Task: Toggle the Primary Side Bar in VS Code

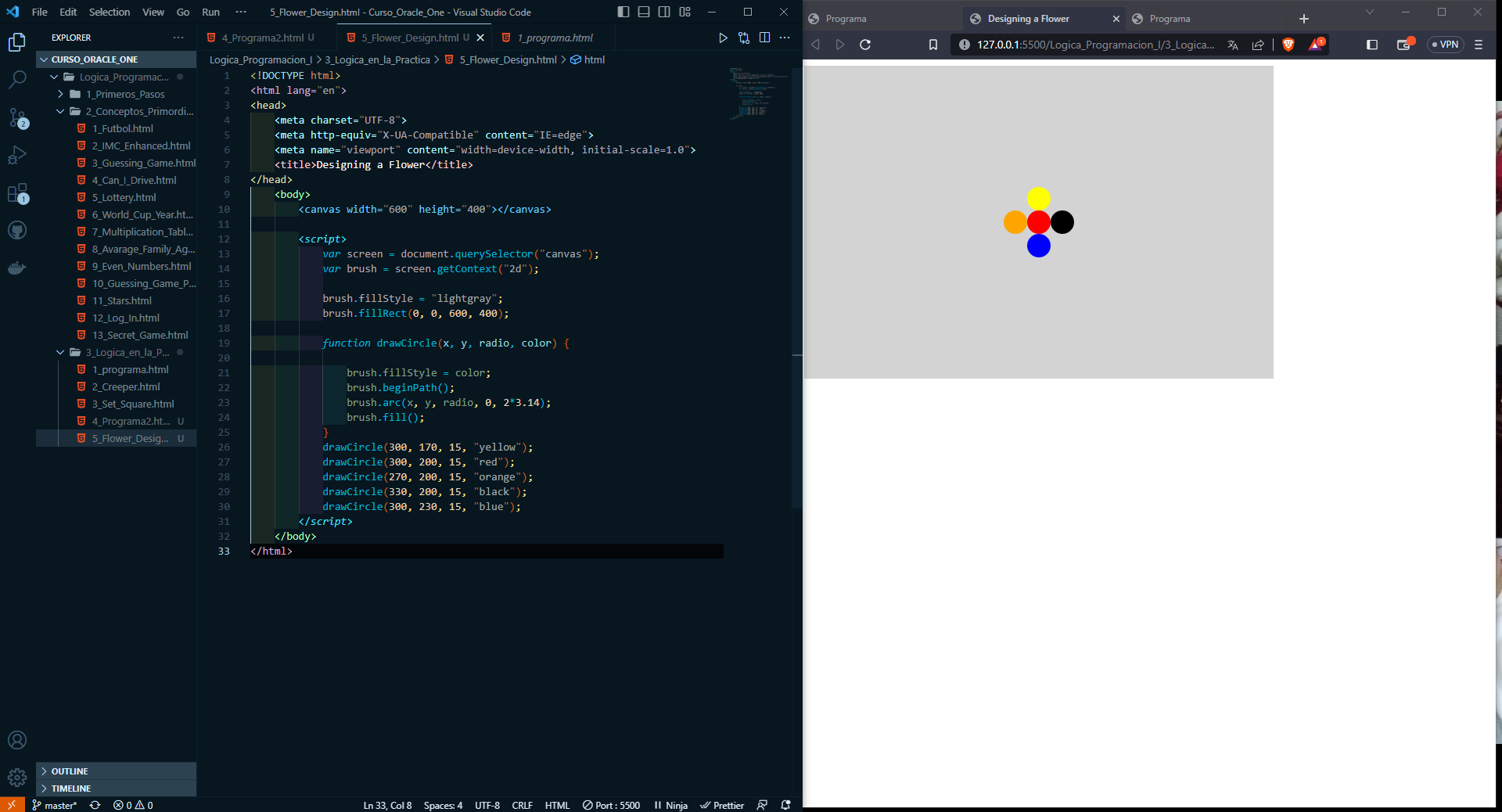Action: (x=623, y=12)
